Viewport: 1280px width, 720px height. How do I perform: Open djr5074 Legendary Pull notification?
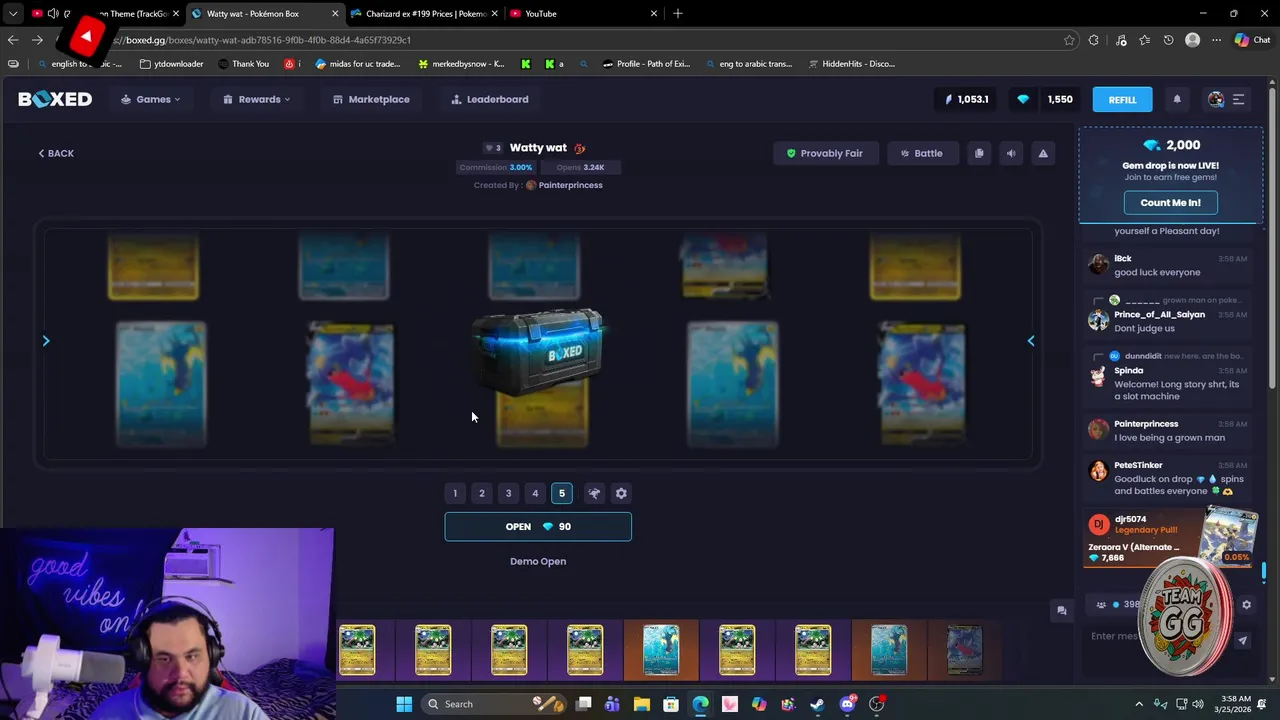[x=1169, y=538]
